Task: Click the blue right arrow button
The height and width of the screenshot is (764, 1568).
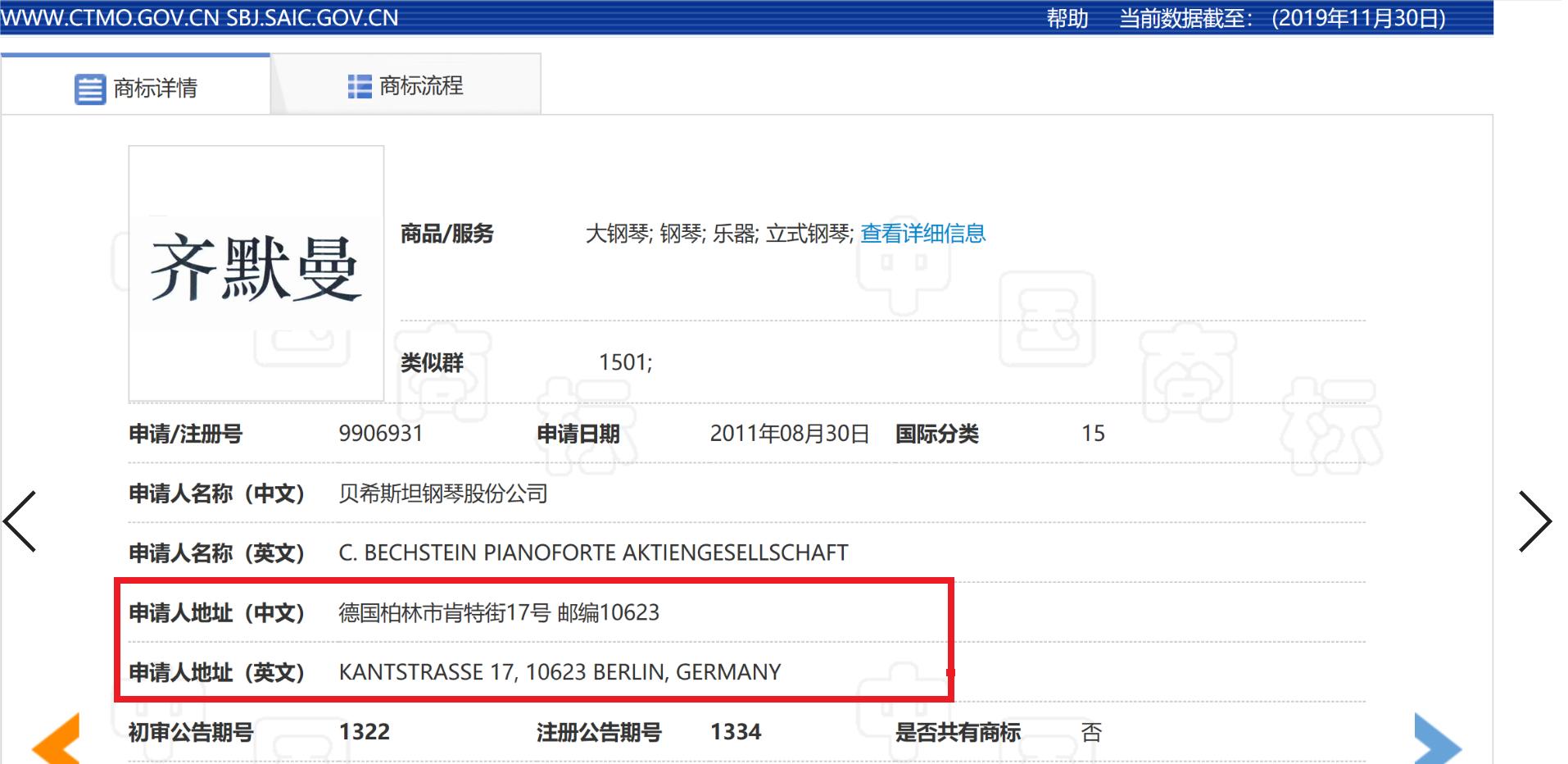Action: tap(1438, 739)
